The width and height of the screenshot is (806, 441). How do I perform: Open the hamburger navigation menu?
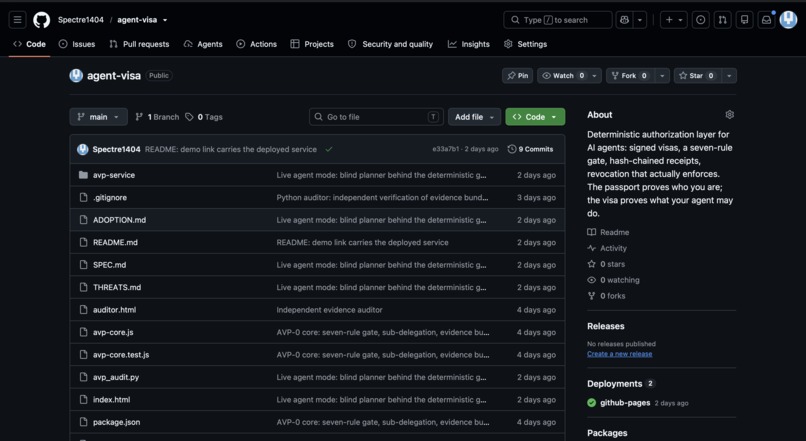pos(17,20)
